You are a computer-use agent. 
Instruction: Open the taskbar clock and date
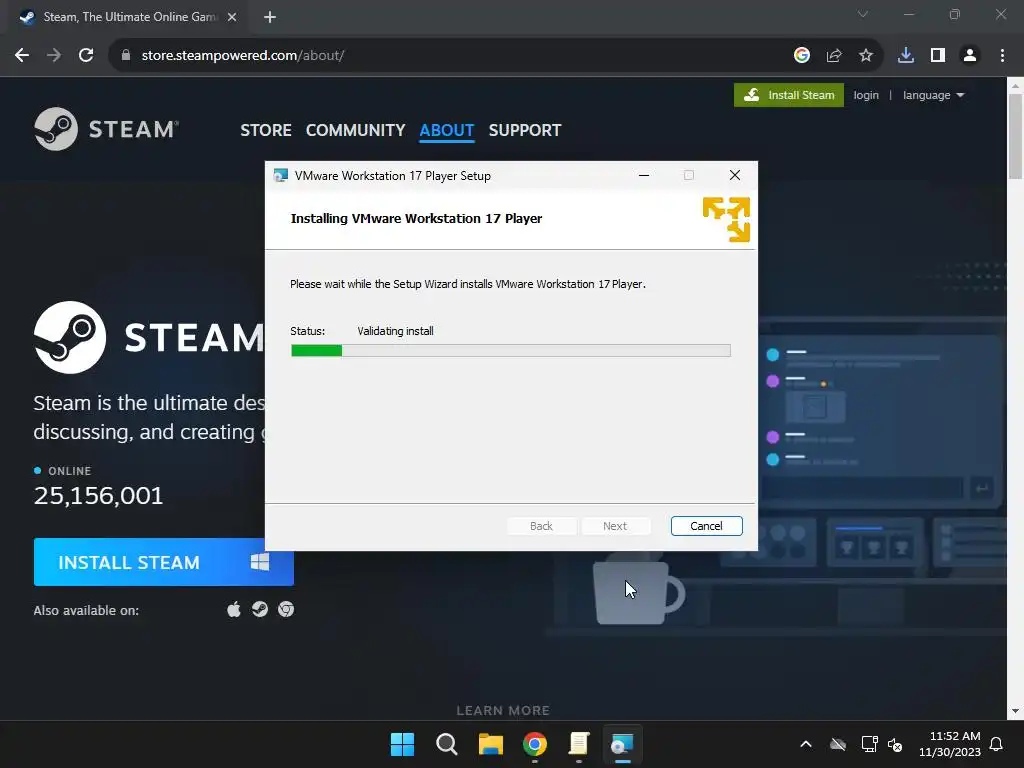[x=950, y=744]
